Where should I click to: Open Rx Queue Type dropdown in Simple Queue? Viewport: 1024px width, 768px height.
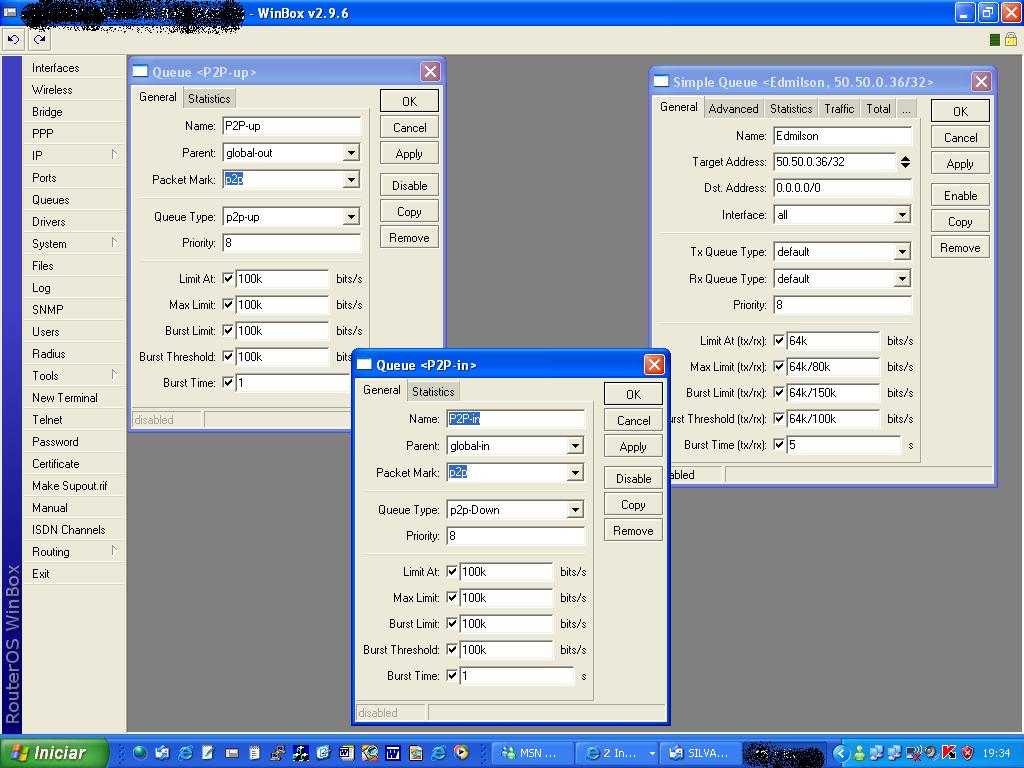click(902, 279)
